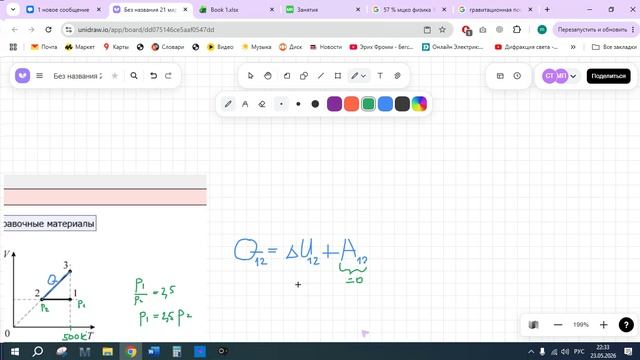The image size is (640, 360).
Task: Show hidden system tray icons
Action: pyautogui.click(x=531, y=351)
